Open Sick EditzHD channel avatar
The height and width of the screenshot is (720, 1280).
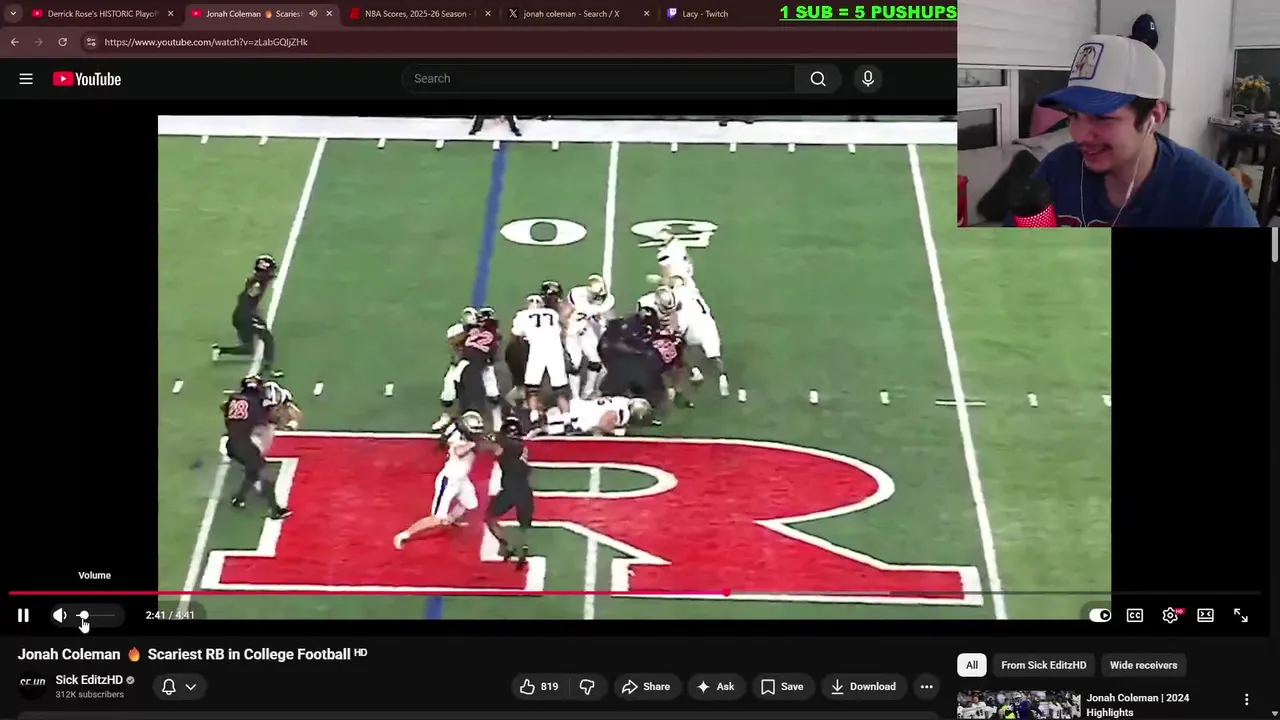click(32, 684)
